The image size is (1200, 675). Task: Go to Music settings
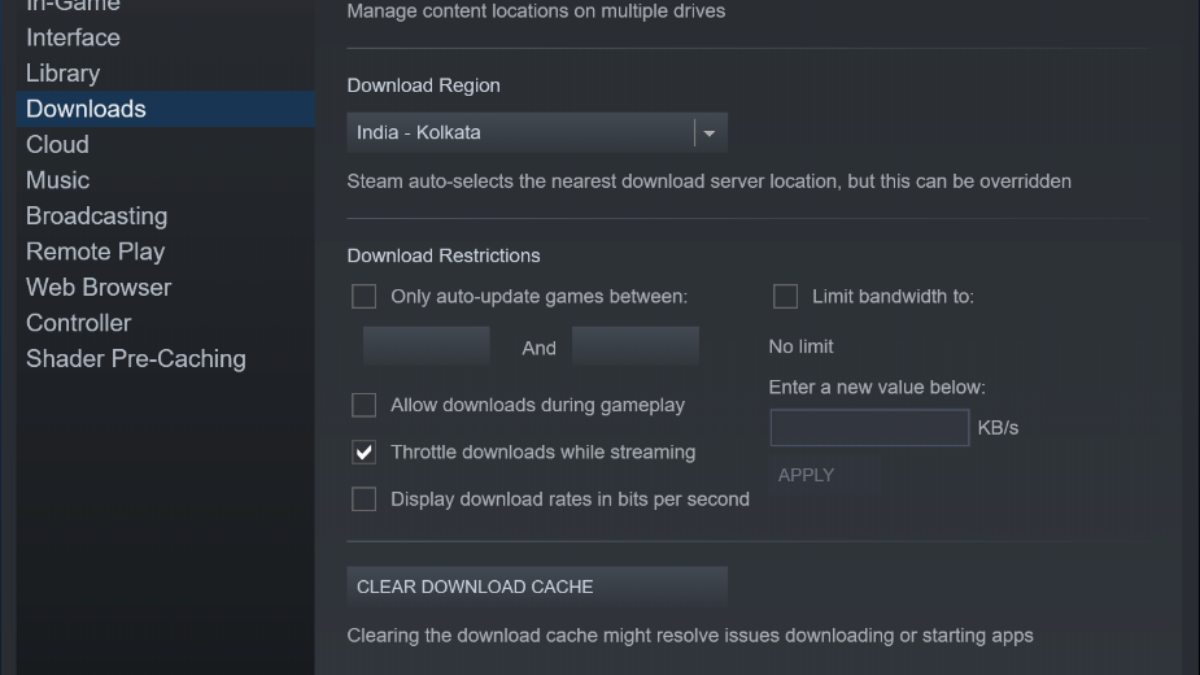[58, 181]
